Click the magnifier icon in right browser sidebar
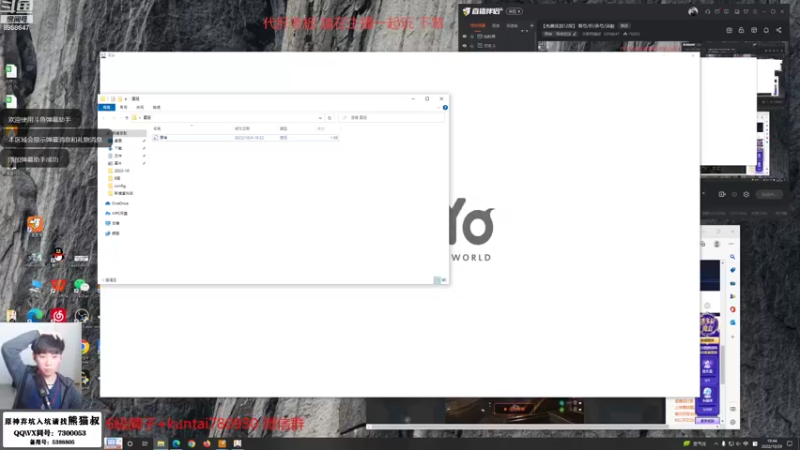 732,257
